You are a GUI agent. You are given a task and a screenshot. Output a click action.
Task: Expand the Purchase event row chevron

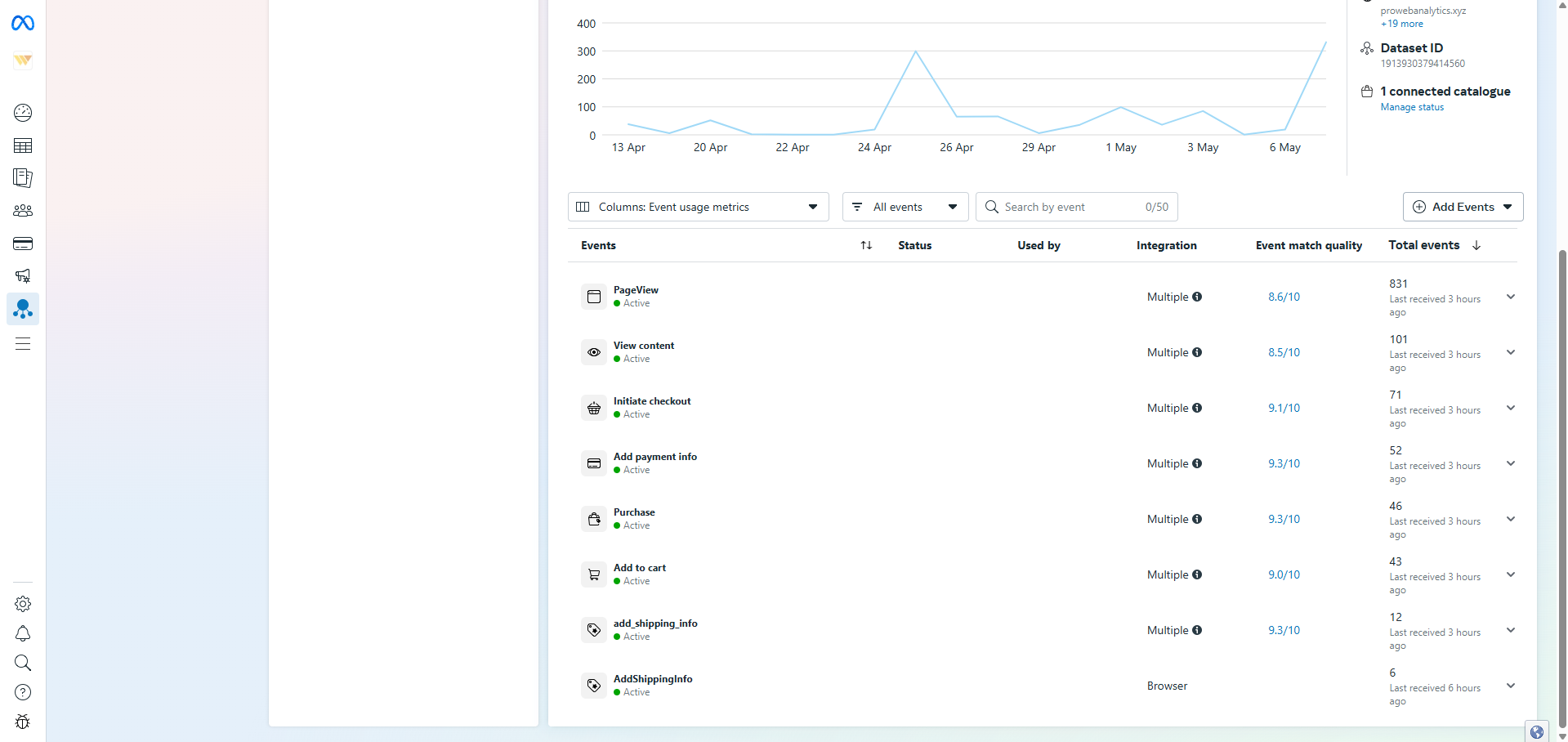tap(1510, 519)
